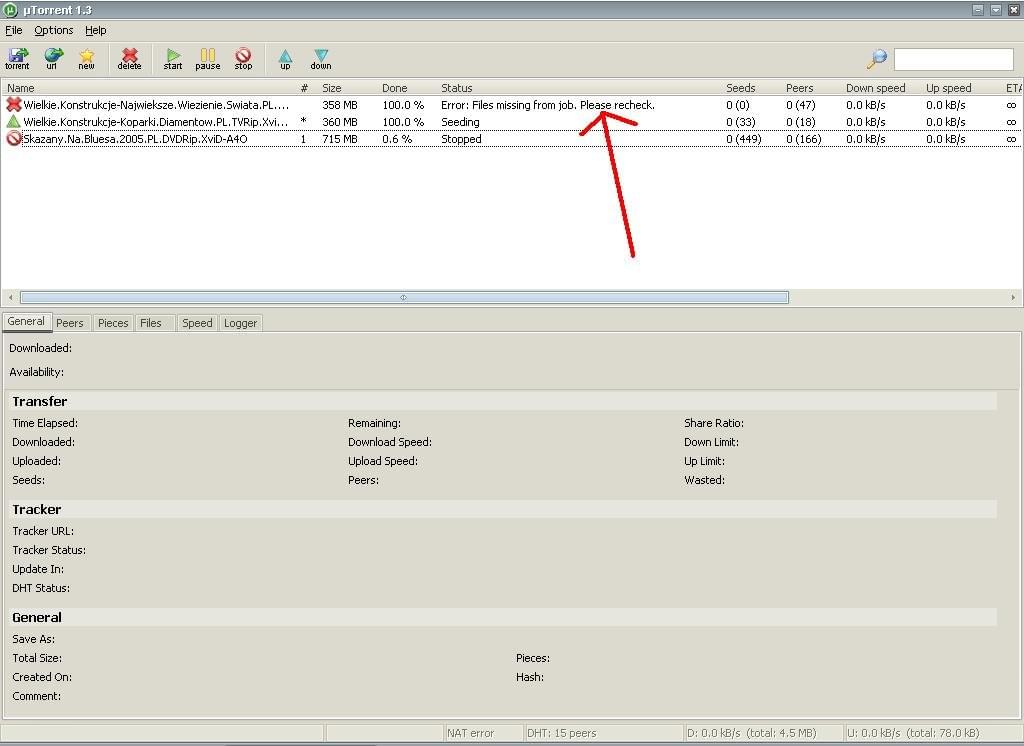This screenshot has height=746, width=1024.
Task: Click the 'Seeding' status text
Action: [x=460, y=122]
